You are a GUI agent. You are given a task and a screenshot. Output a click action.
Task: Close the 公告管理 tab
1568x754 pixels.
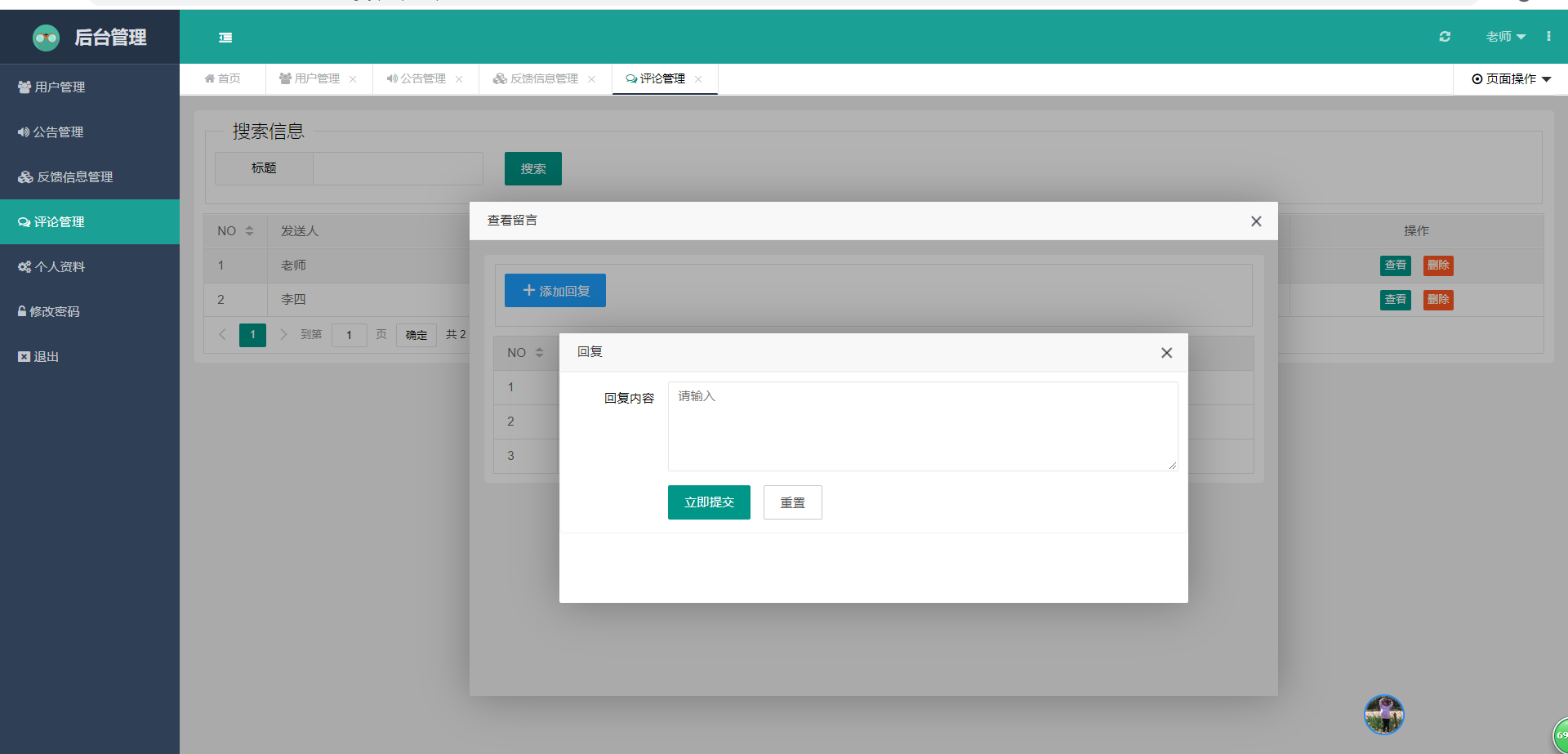point(459,79)
